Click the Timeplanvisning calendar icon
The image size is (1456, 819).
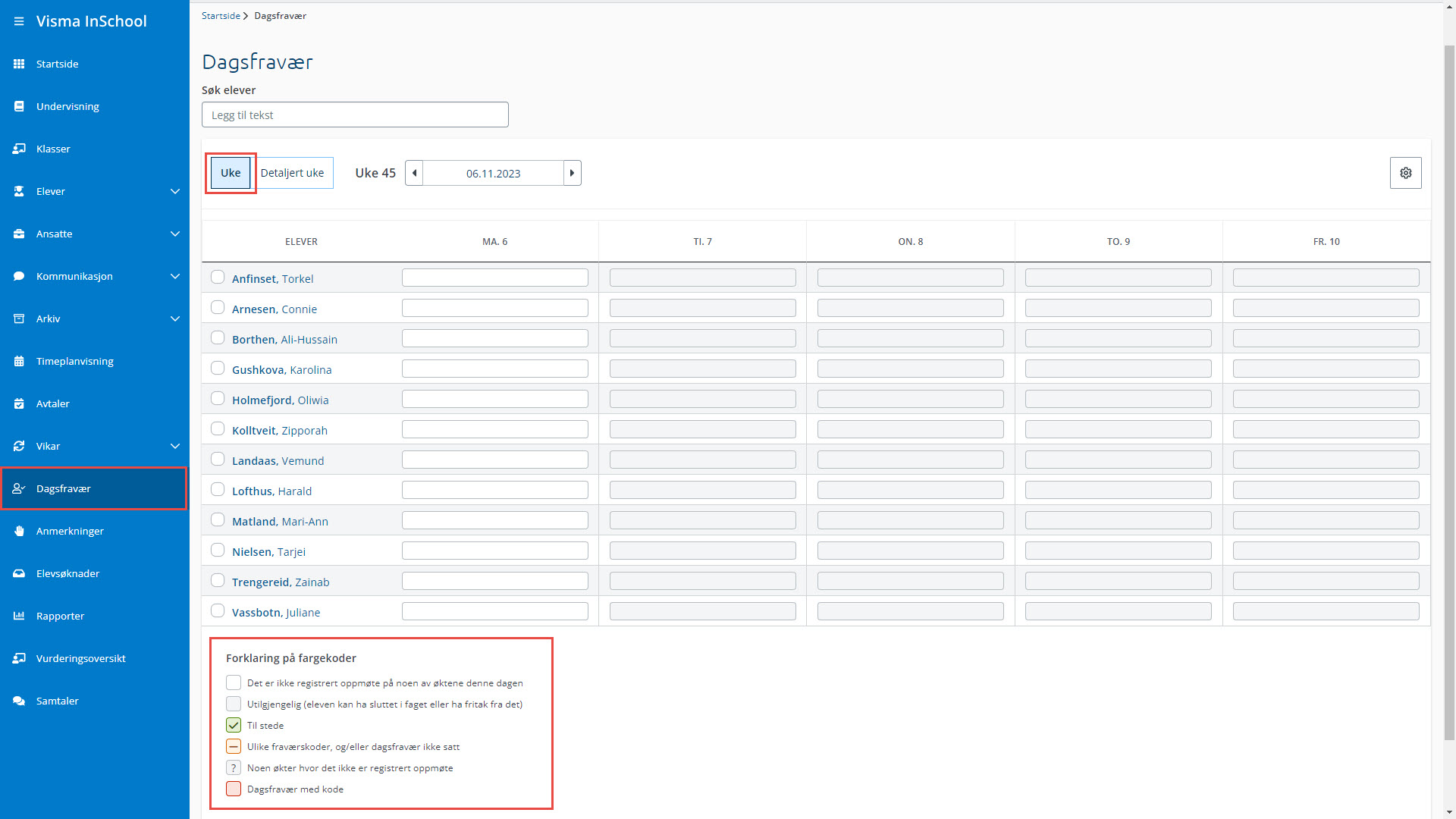[19, 361]
